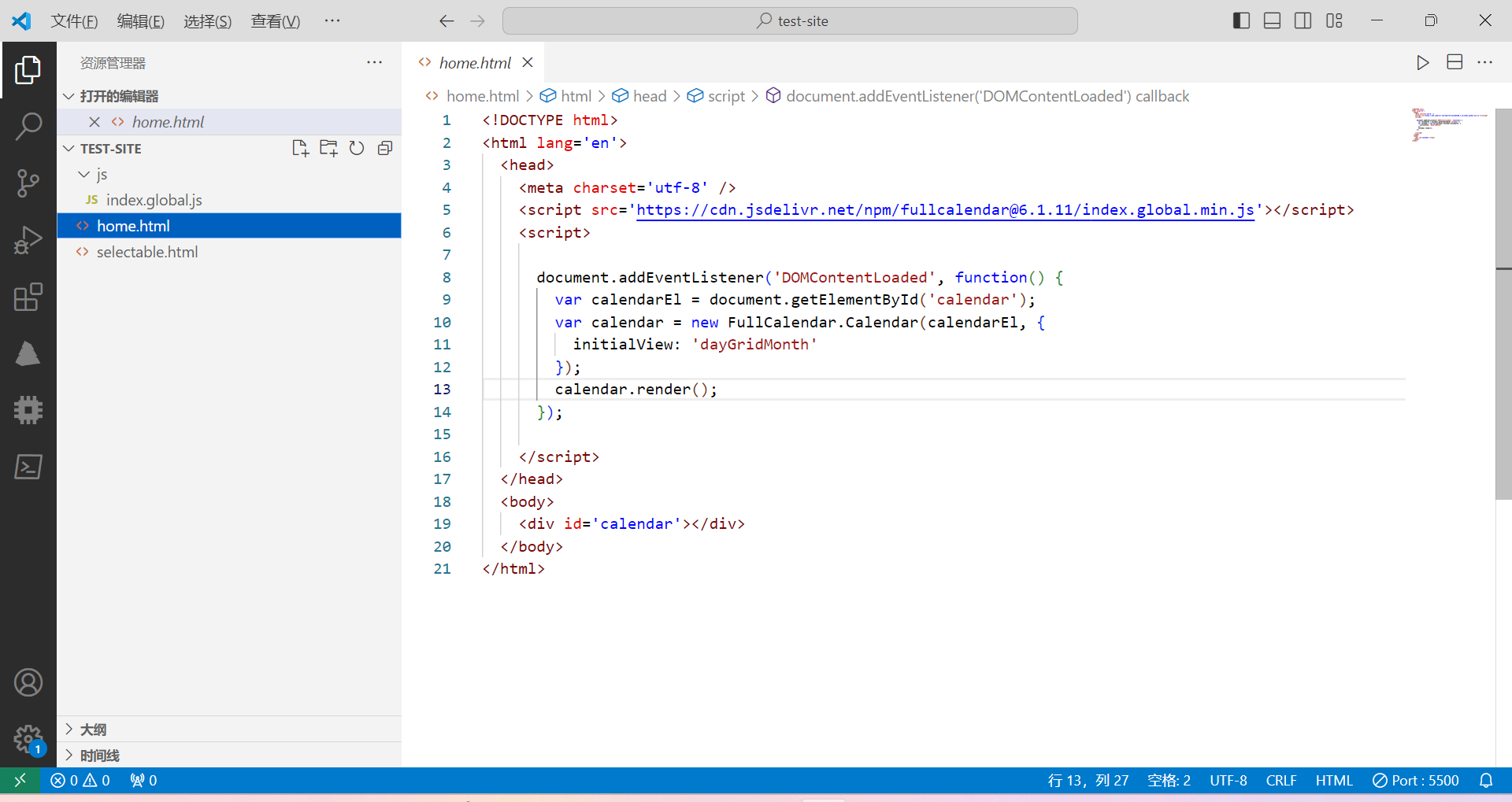Open the Extensions view
Image resolution: width=1512 pixels, height=802 pixels.
point(28,297)
